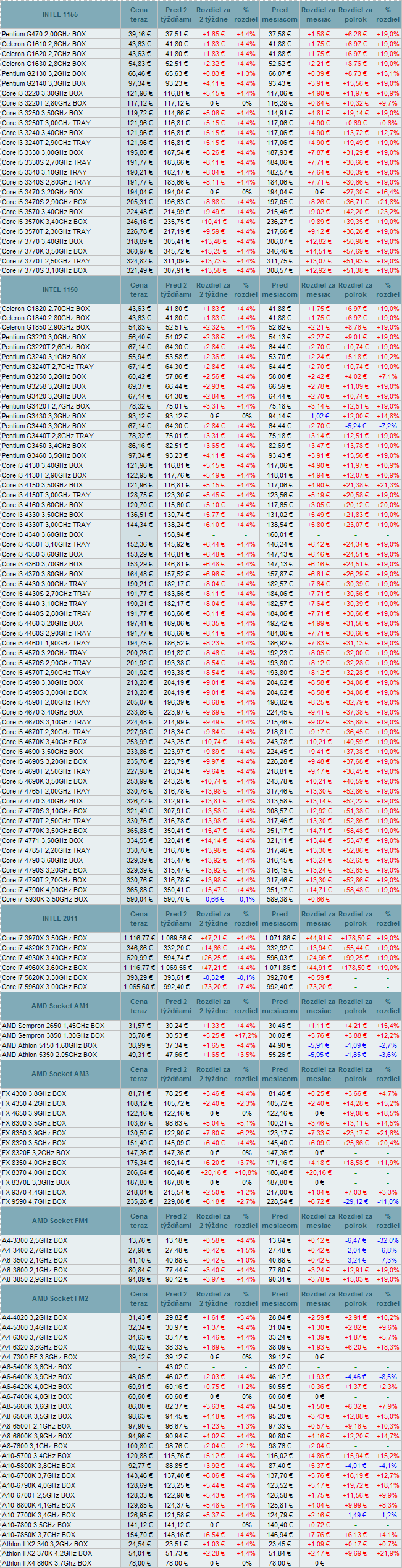Viewport: 402px width, 1568px height.
Task: Click 590,04 € price of Core i7-5930K
Action: point(139,899)
